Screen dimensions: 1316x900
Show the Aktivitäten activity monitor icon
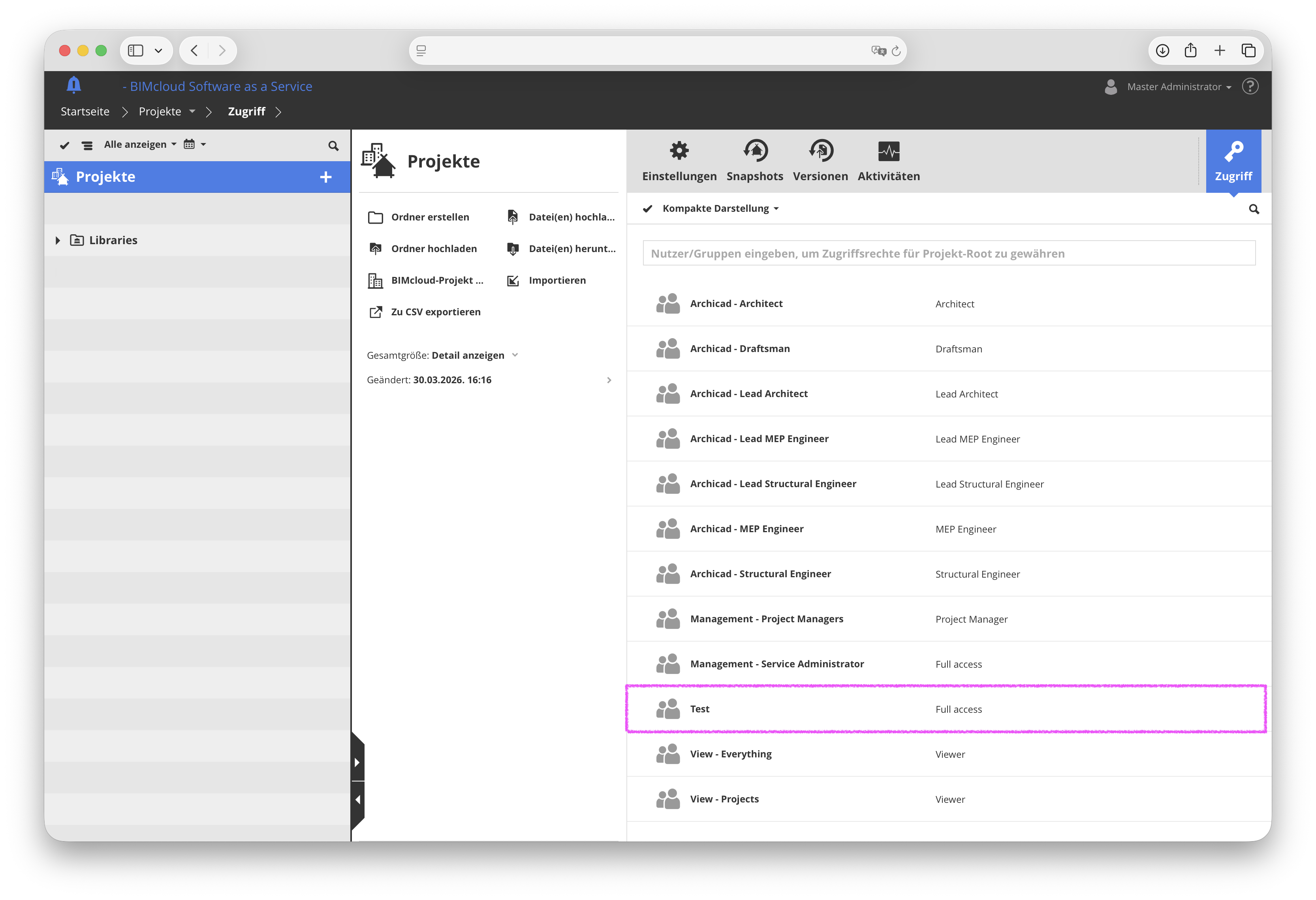(889, 151)
